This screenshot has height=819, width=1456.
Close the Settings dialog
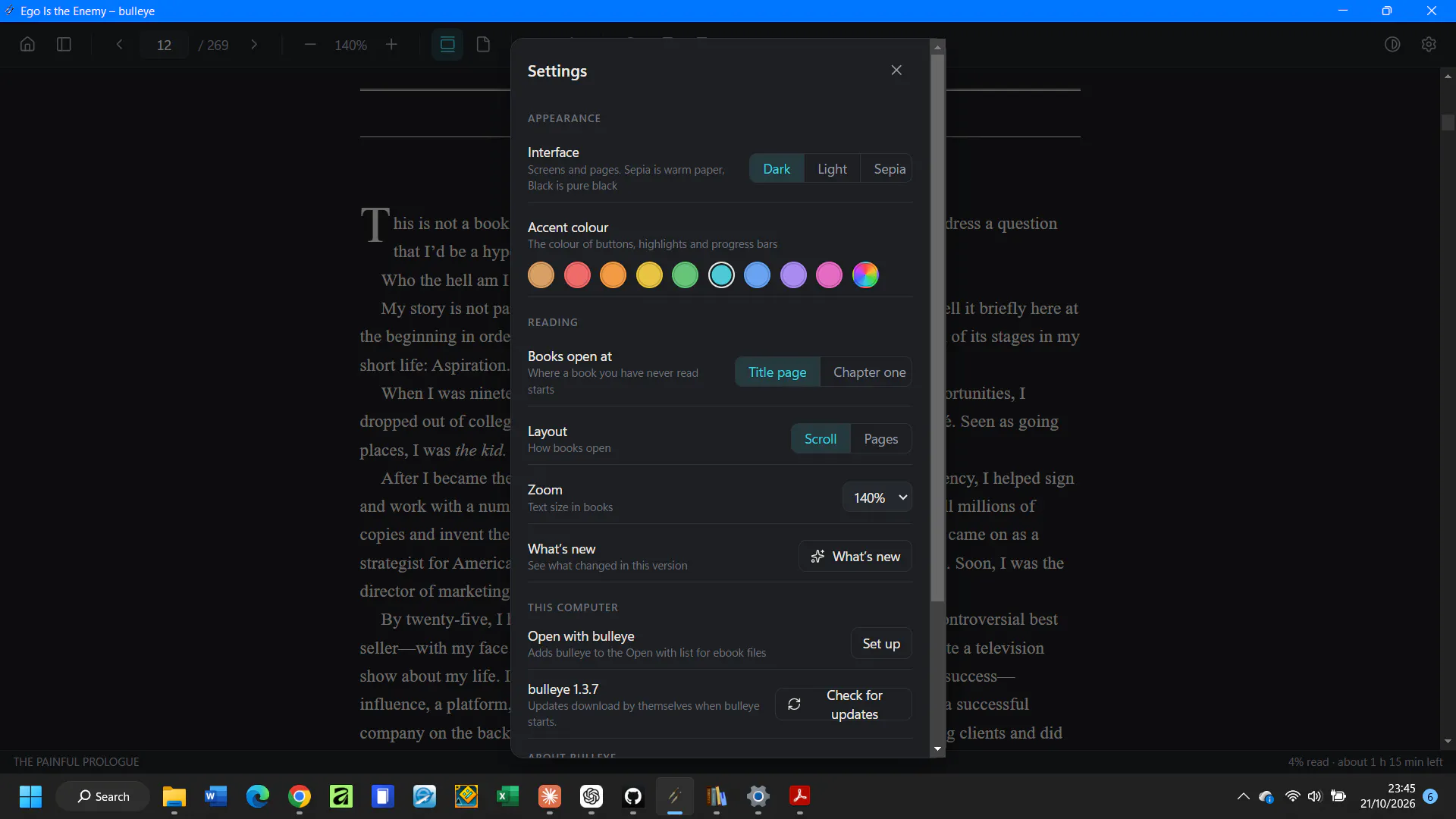[896, 71]
